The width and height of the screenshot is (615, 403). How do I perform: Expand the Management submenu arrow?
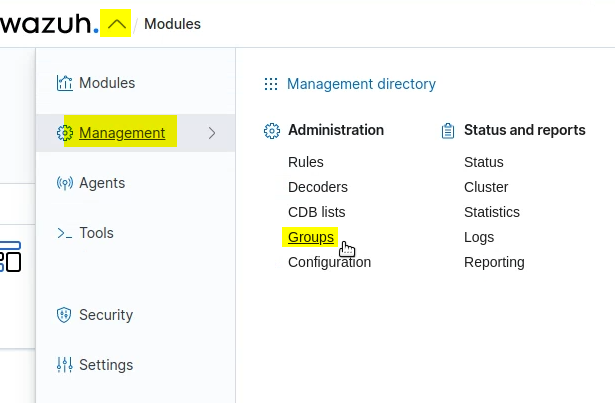pos(211,133)
